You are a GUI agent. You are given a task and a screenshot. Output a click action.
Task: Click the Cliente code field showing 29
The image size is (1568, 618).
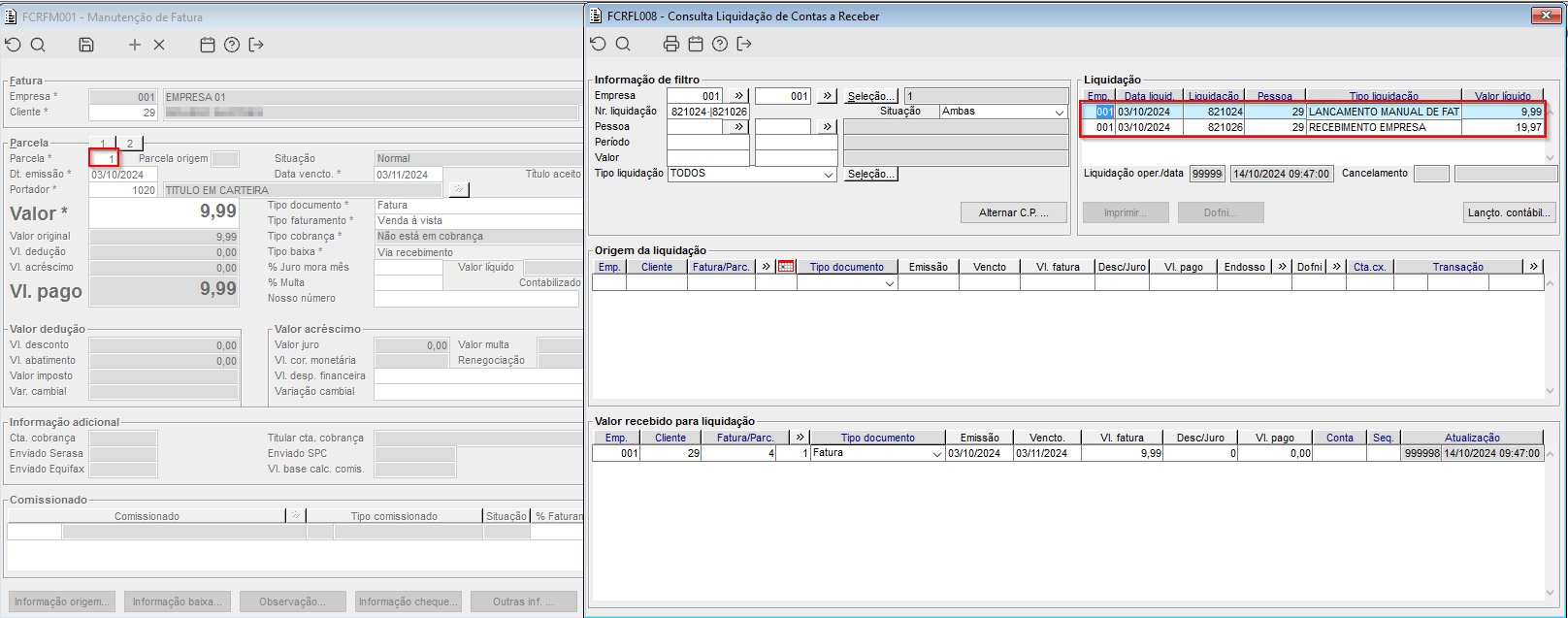point(123,113)
